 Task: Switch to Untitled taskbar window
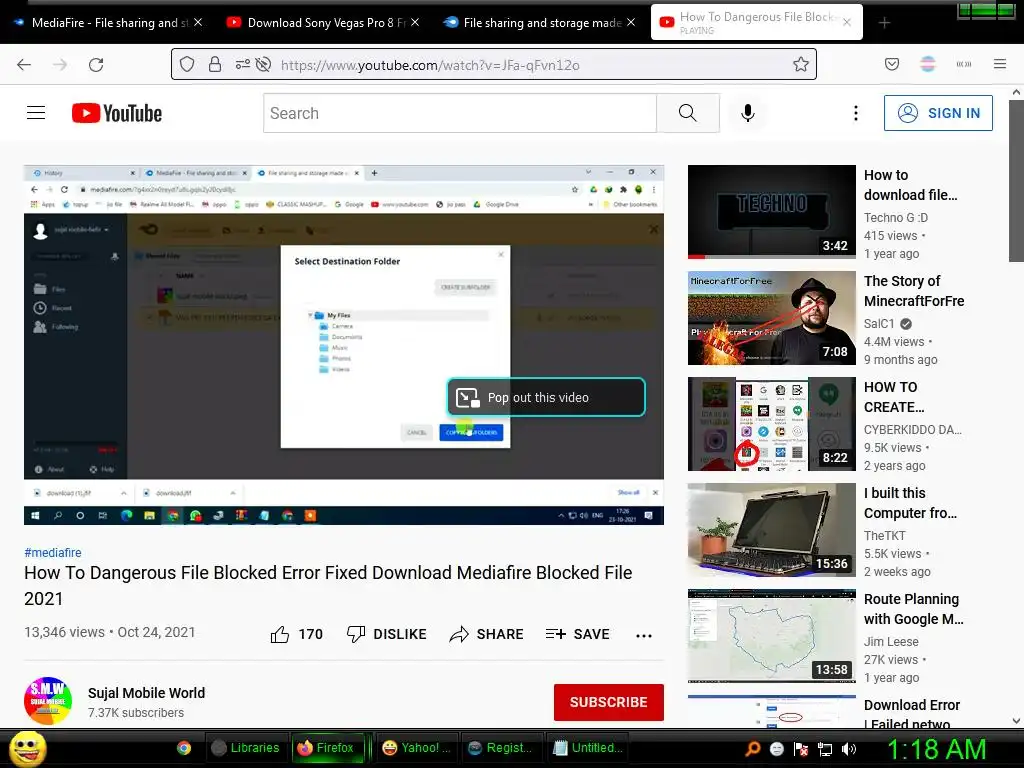(x=588, y=748)
